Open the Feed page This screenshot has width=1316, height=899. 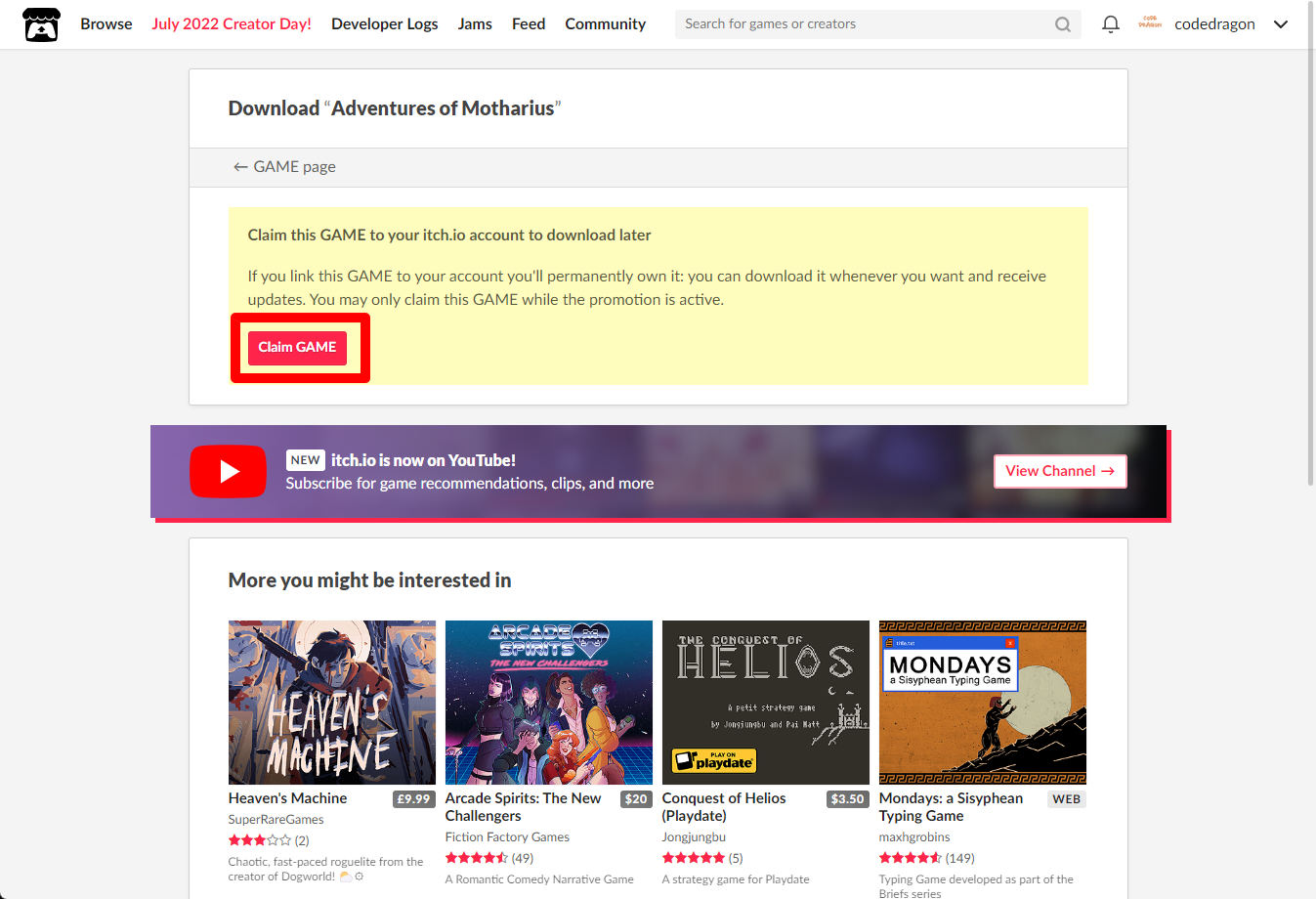tap(529, 24)
